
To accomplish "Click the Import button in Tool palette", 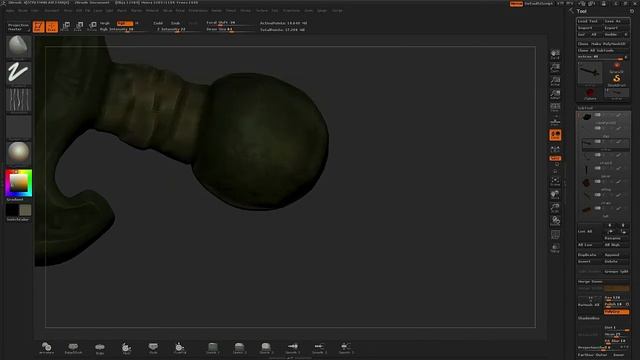I will point(589,28).
